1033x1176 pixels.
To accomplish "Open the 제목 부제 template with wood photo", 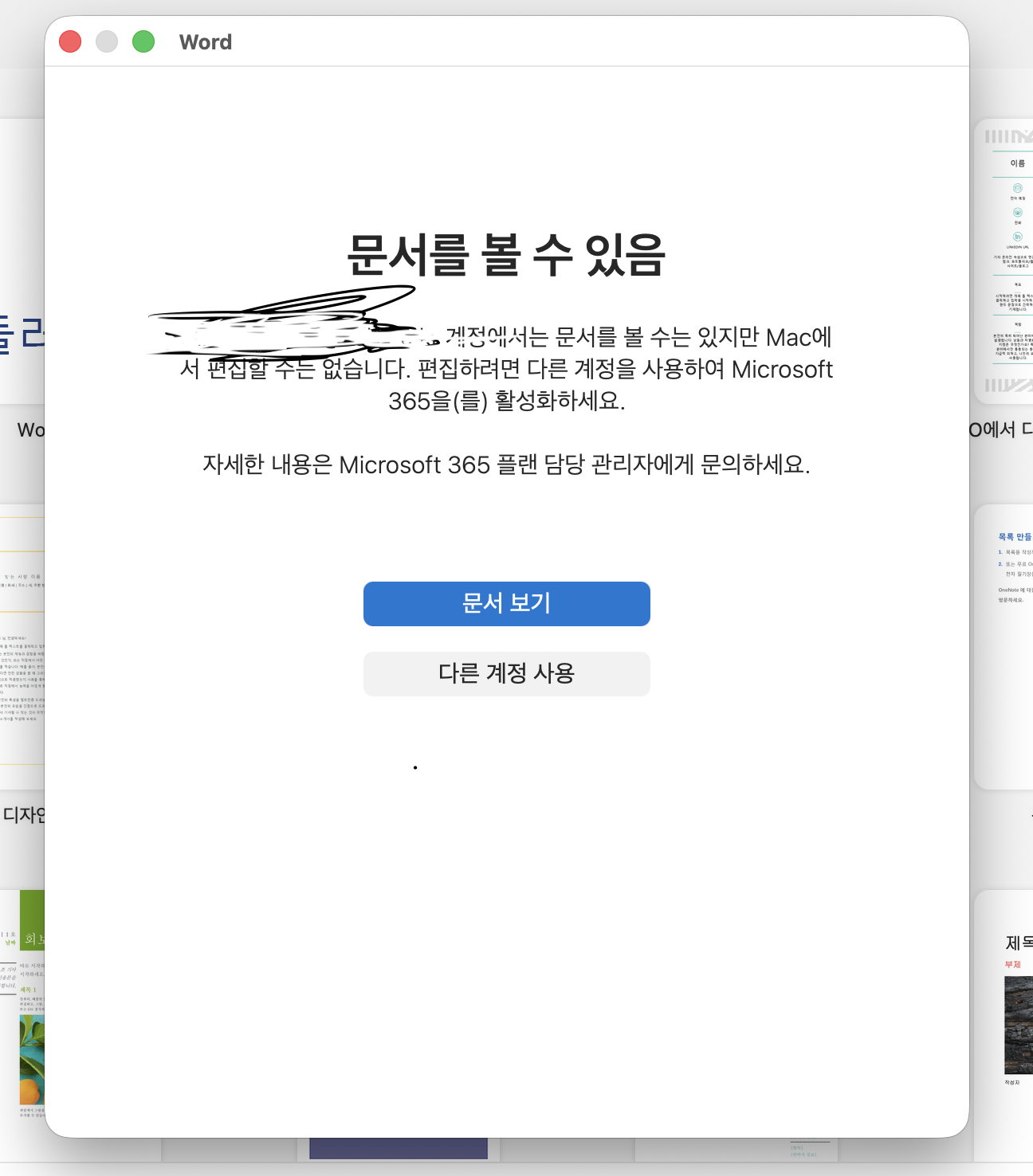I will click(1004, 1028).
